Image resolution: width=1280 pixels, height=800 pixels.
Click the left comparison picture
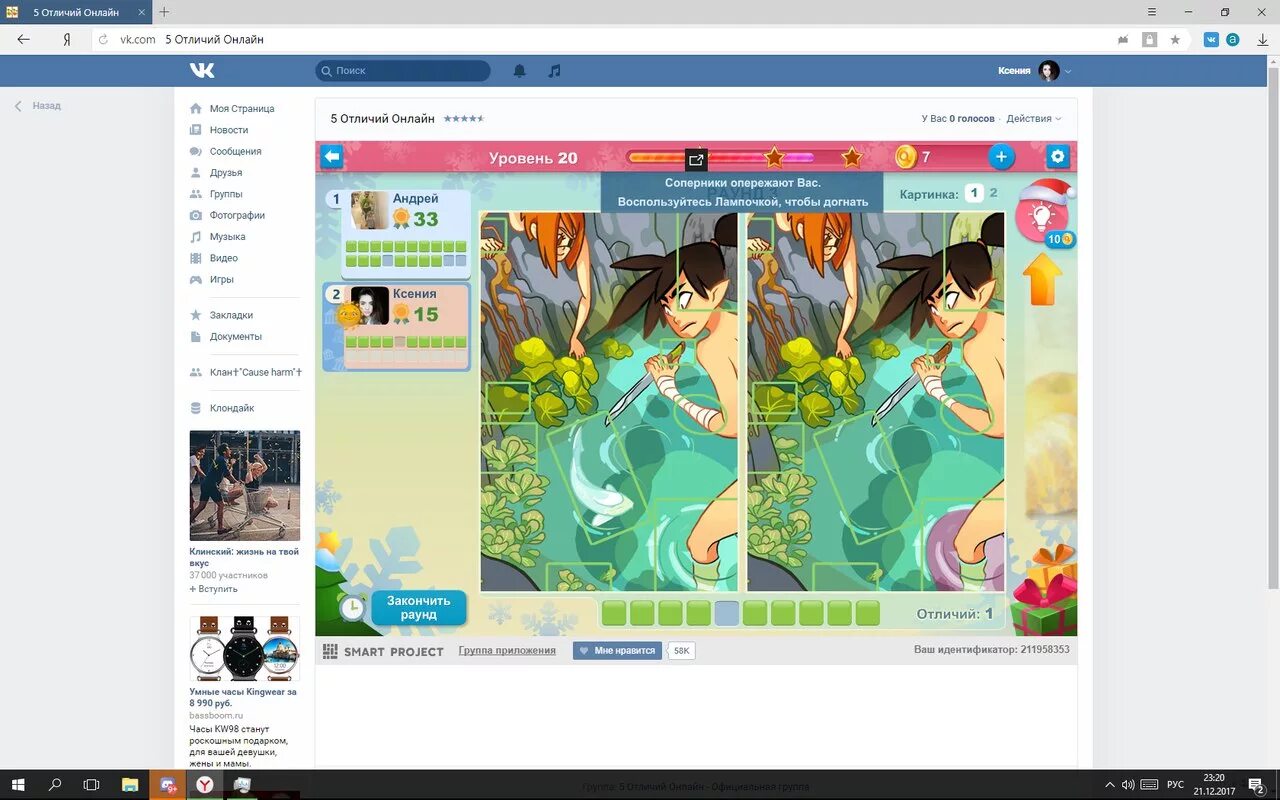coord(609,402)
